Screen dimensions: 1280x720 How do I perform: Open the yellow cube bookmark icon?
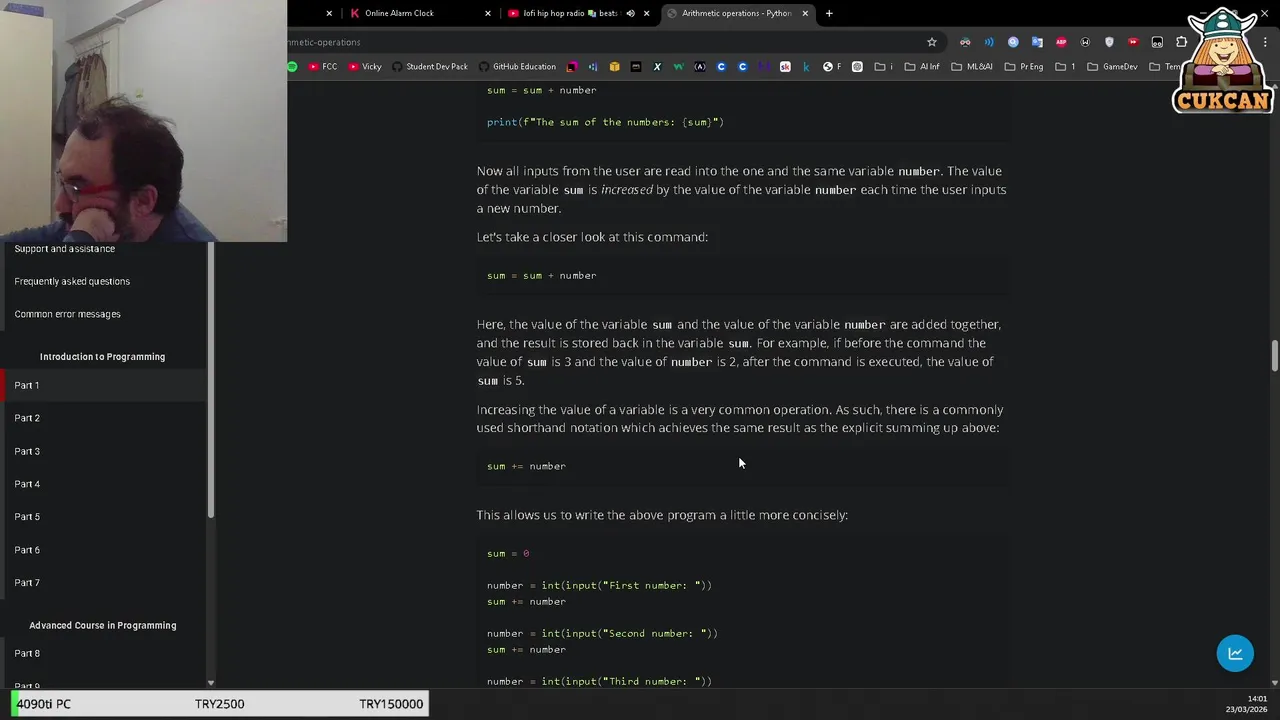[614, 67]
